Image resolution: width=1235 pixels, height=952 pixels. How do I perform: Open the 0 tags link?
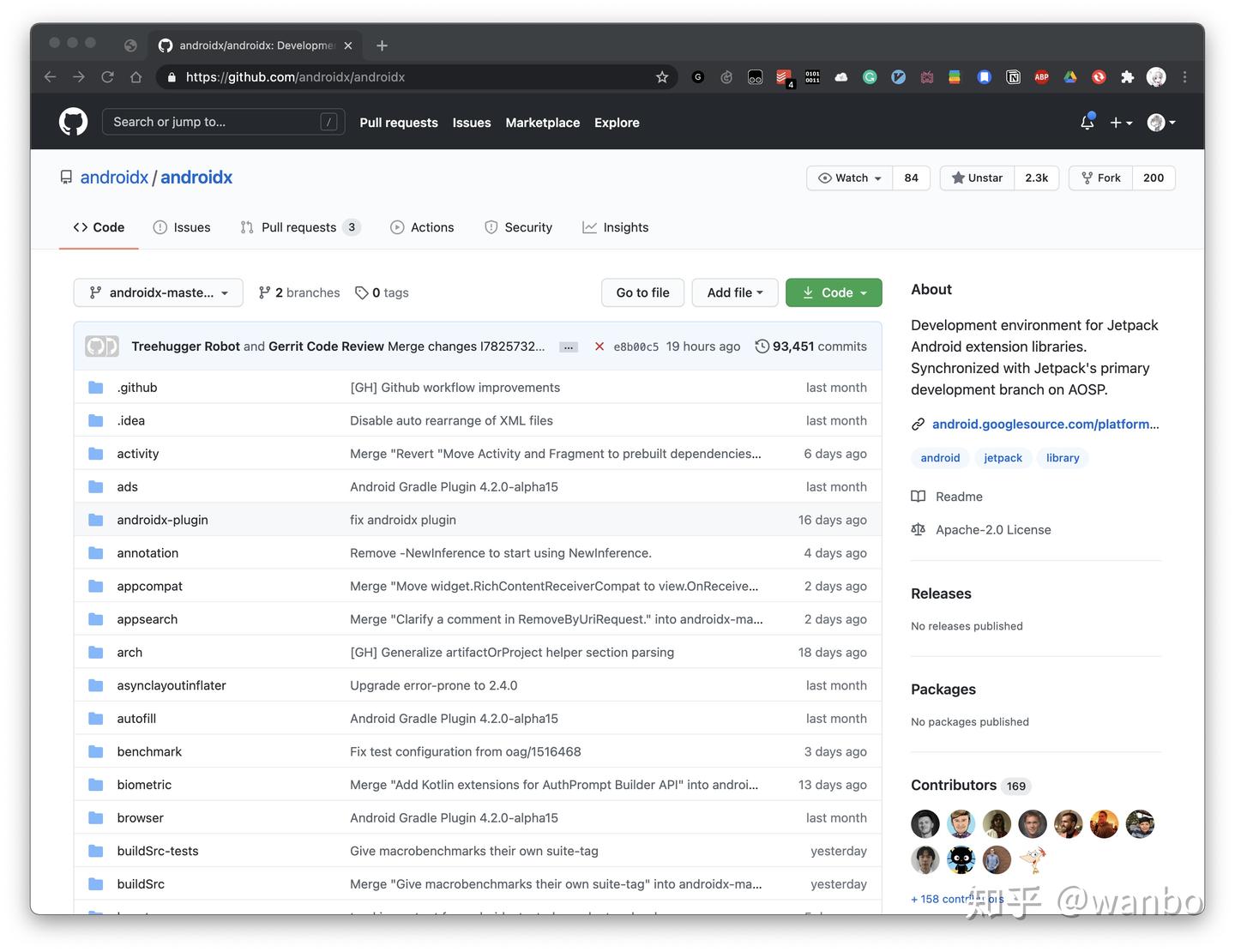[382, 292]
